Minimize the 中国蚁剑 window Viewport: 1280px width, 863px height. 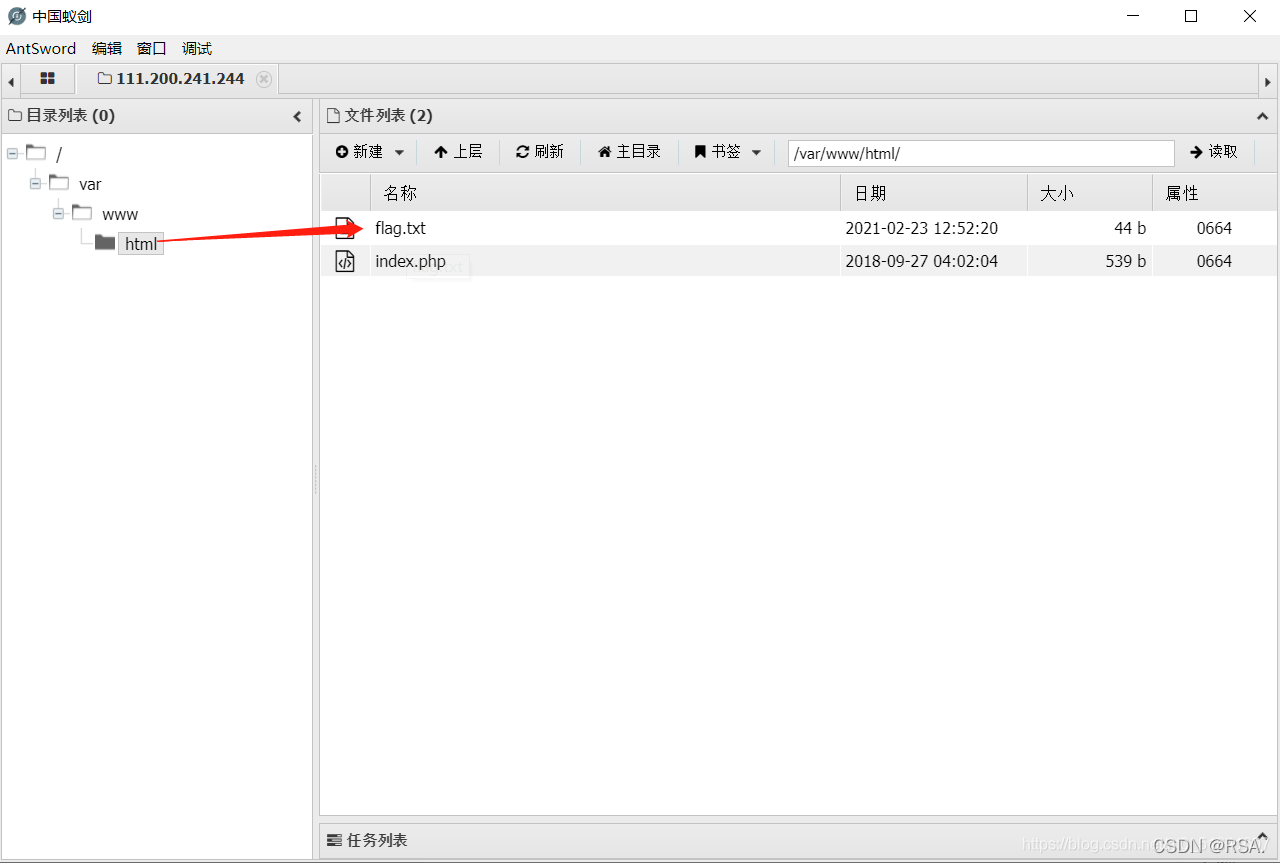click(1133, 16)
